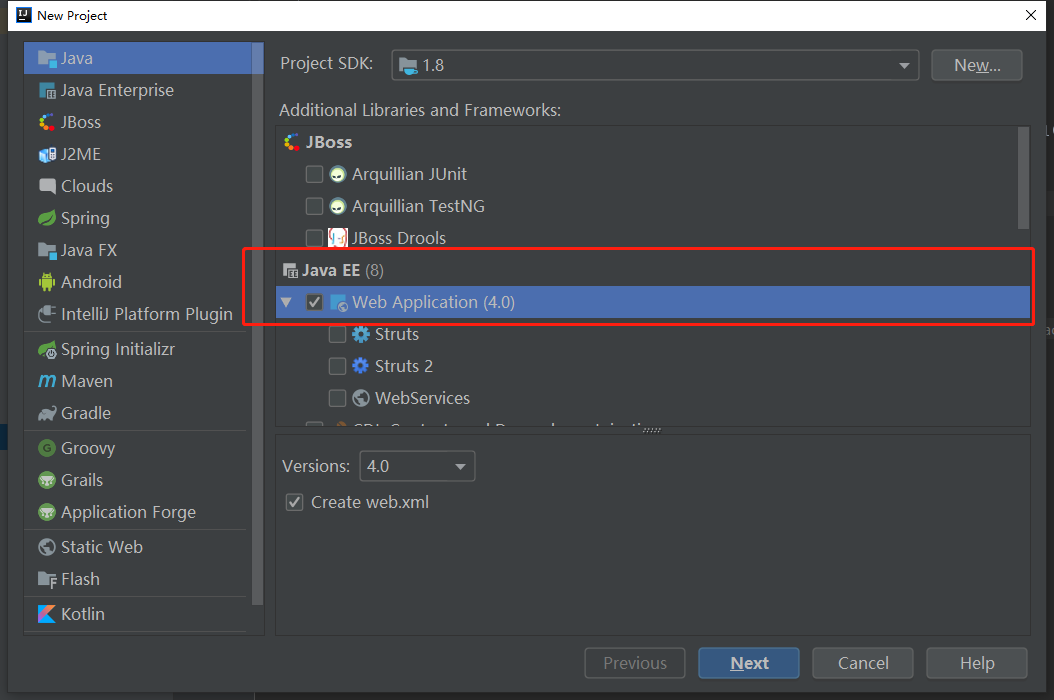Click the Cancel button
This screenshot has width=1054, height=700.
pos(863,663)
